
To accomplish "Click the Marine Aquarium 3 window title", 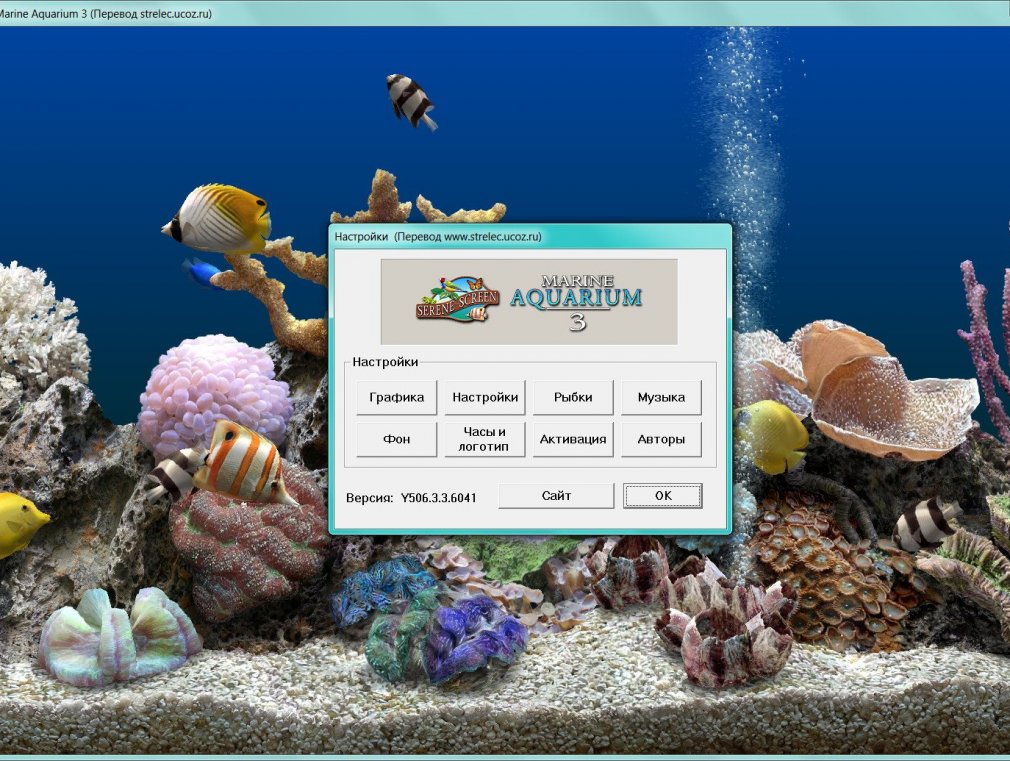I will [106, 14].
